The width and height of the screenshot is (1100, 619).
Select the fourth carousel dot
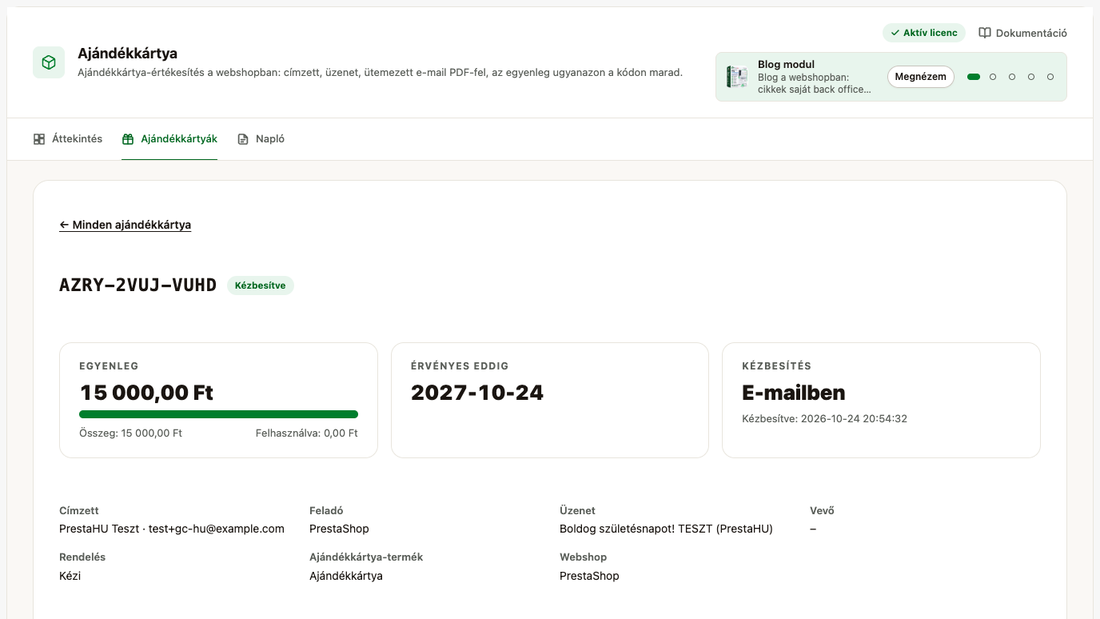pos(1031,77)
